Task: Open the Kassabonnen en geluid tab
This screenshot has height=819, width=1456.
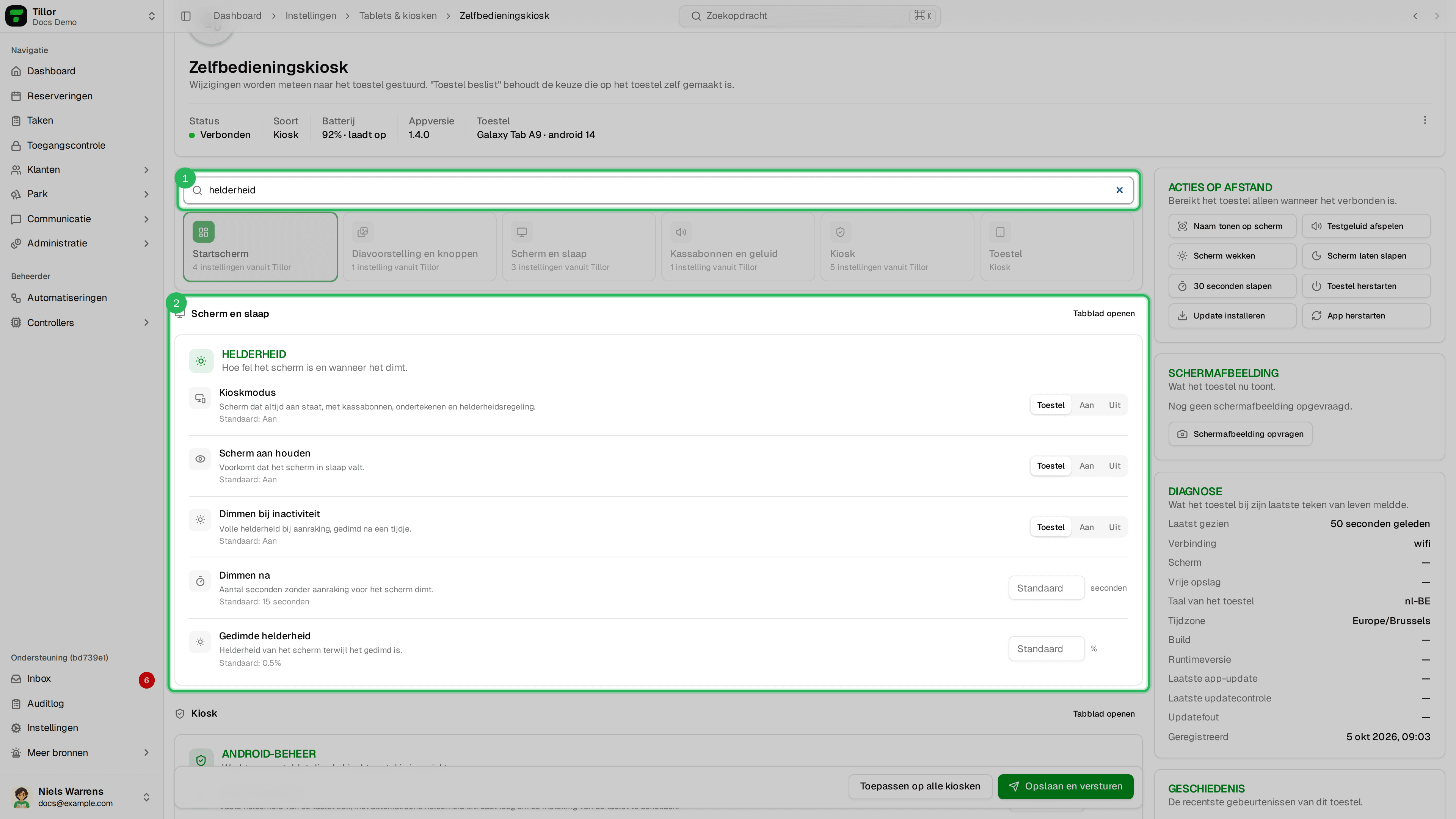Action: 737,246
